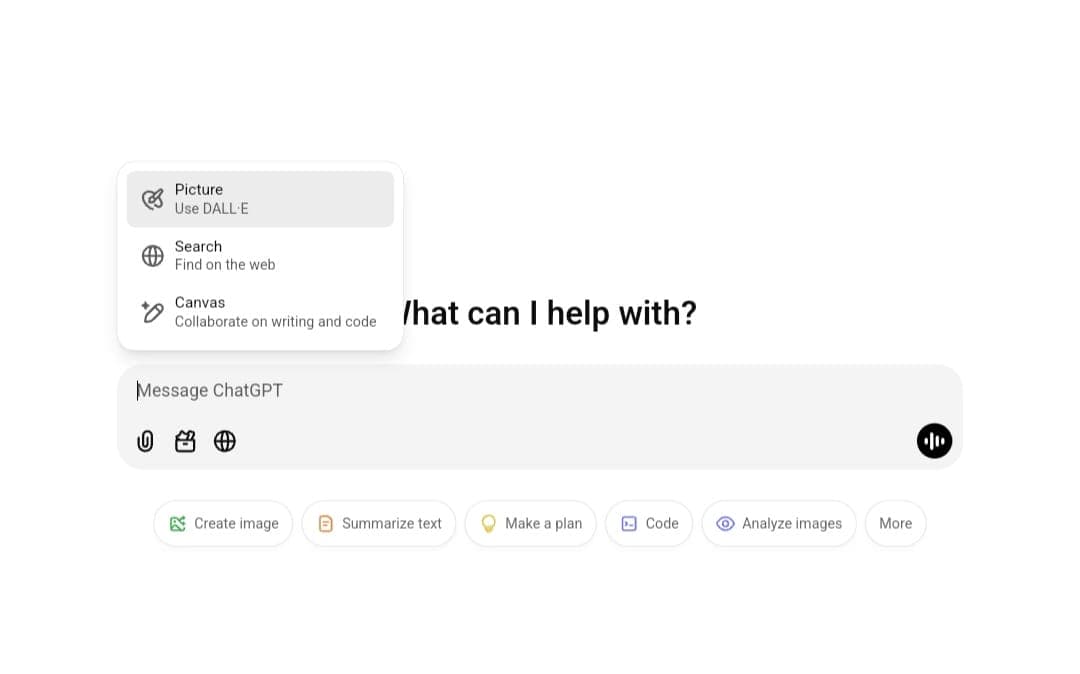Viewport: 1080px width, 674px height.
Task: Click the paperclip attachment icon
Action: pyautogui.click(x=145, y=441)
